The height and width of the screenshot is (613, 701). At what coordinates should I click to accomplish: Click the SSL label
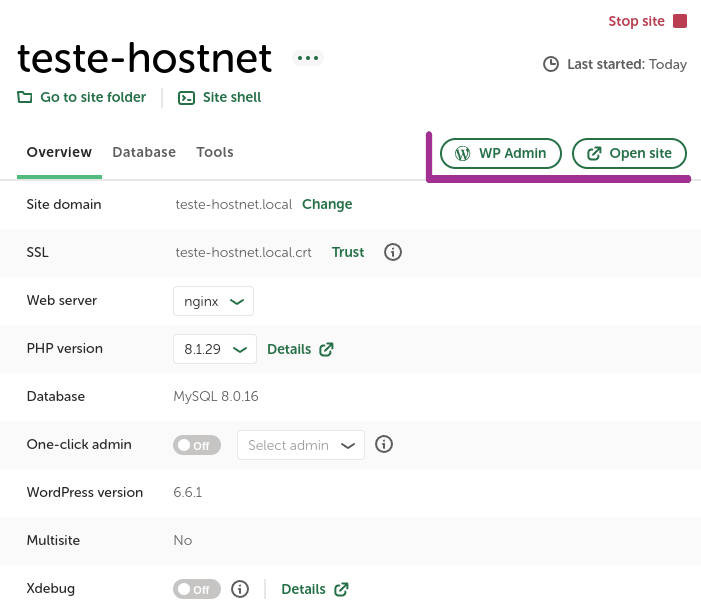38,252
